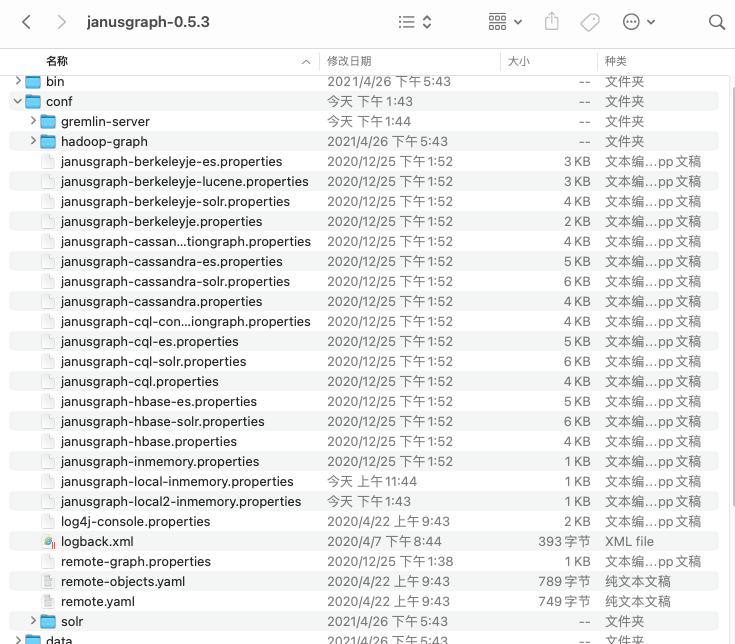
Task: Click the logback.xml file icon
Action: (x=48, y=542)
